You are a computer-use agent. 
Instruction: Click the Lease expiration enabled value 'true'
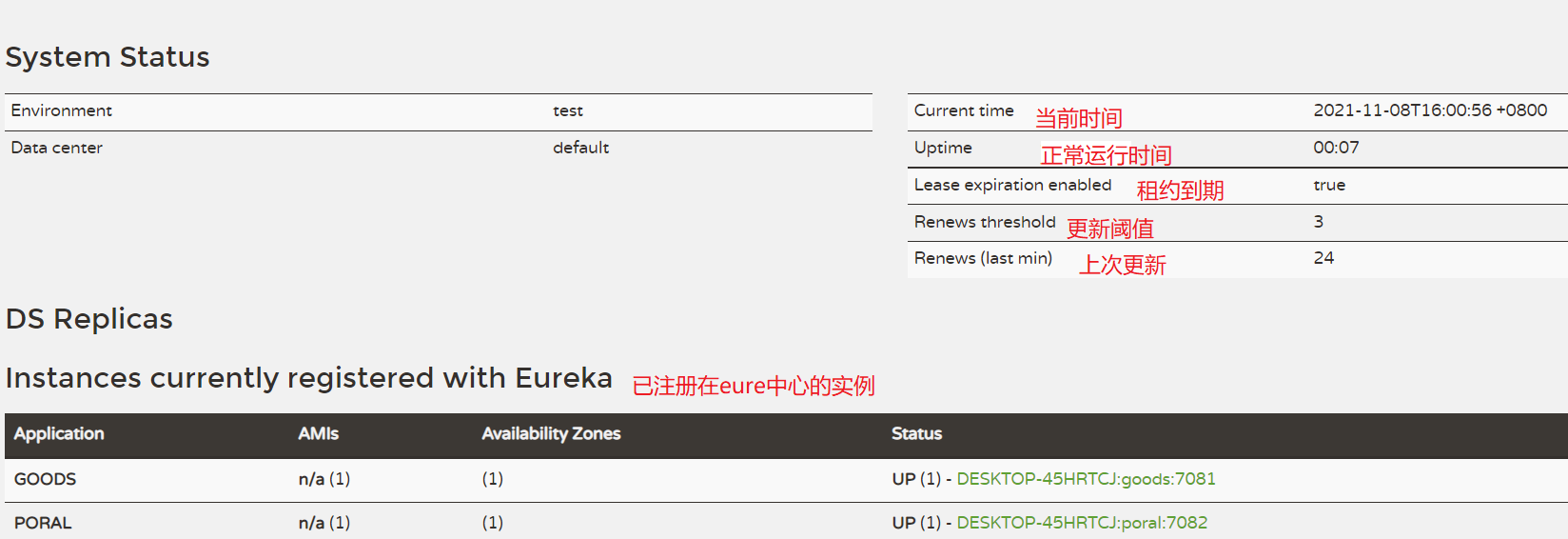tap(1329, 185)
